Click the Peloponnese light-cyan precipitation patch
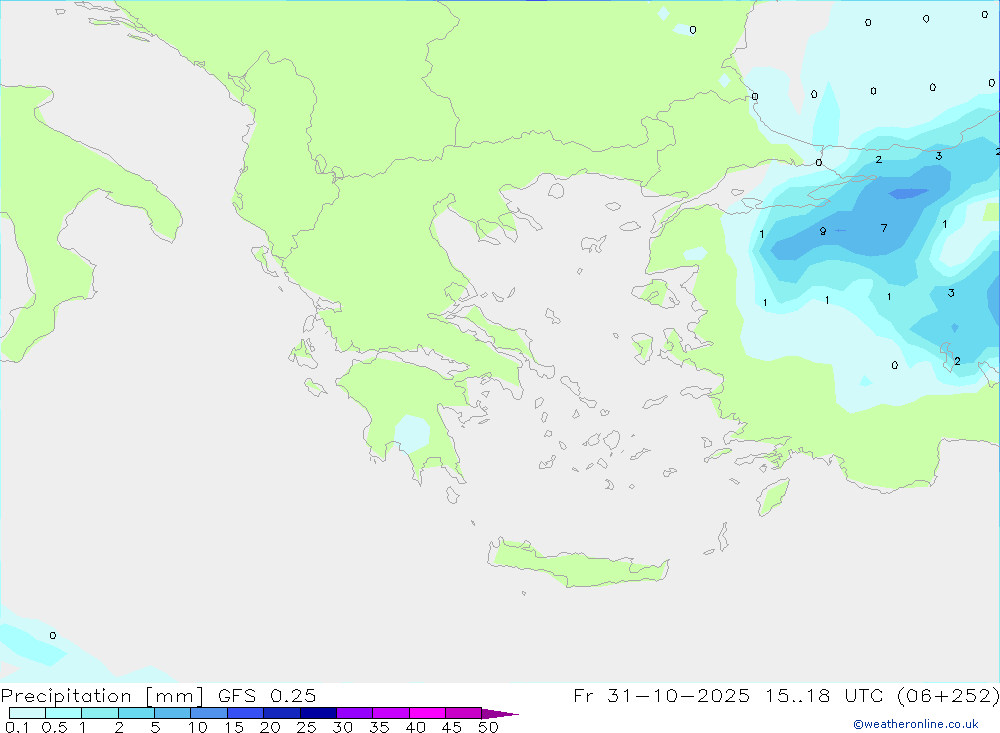 [412, 433]
